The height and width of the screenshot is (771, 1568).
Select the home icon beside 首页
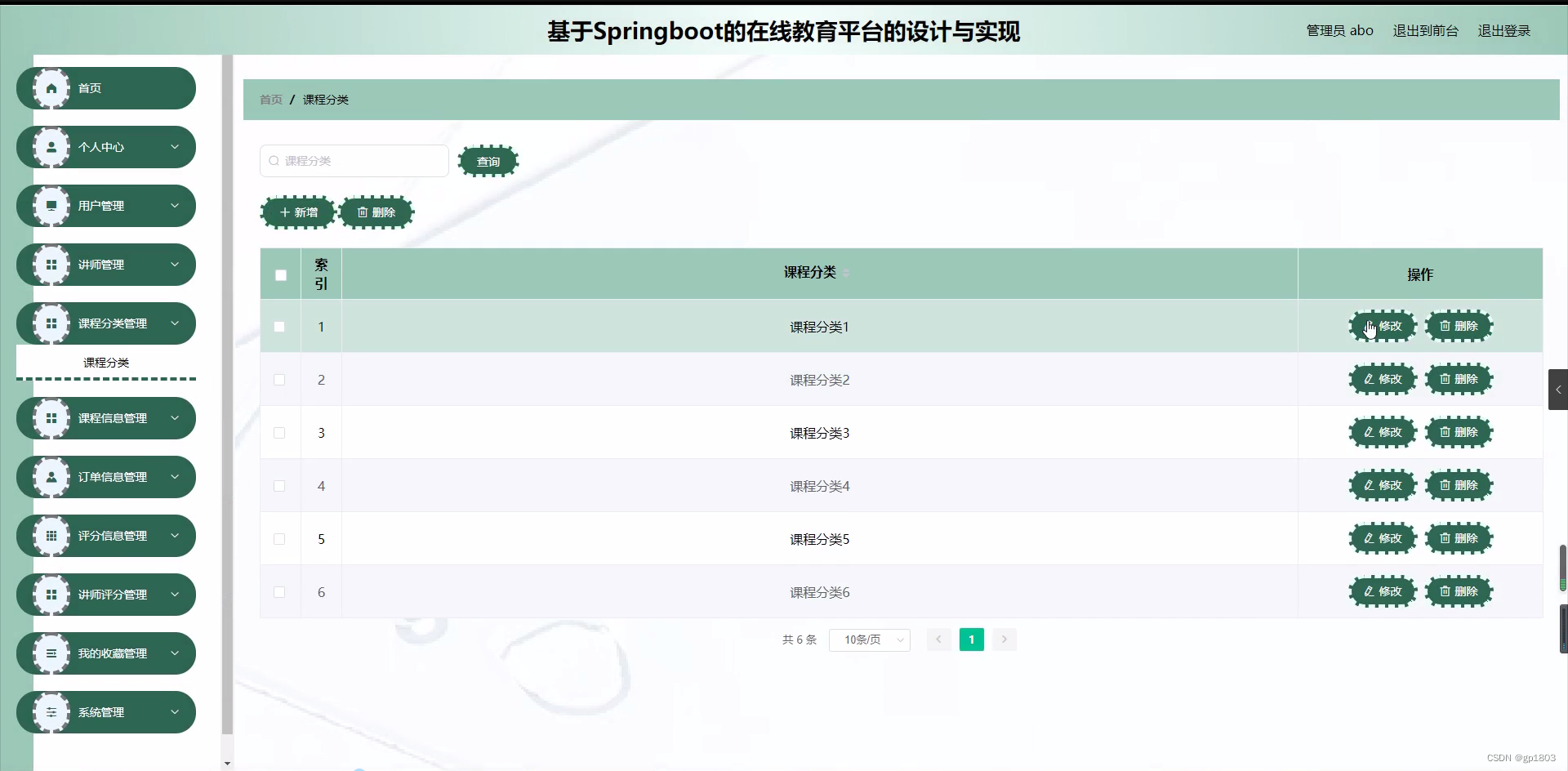tap(51, 87)
